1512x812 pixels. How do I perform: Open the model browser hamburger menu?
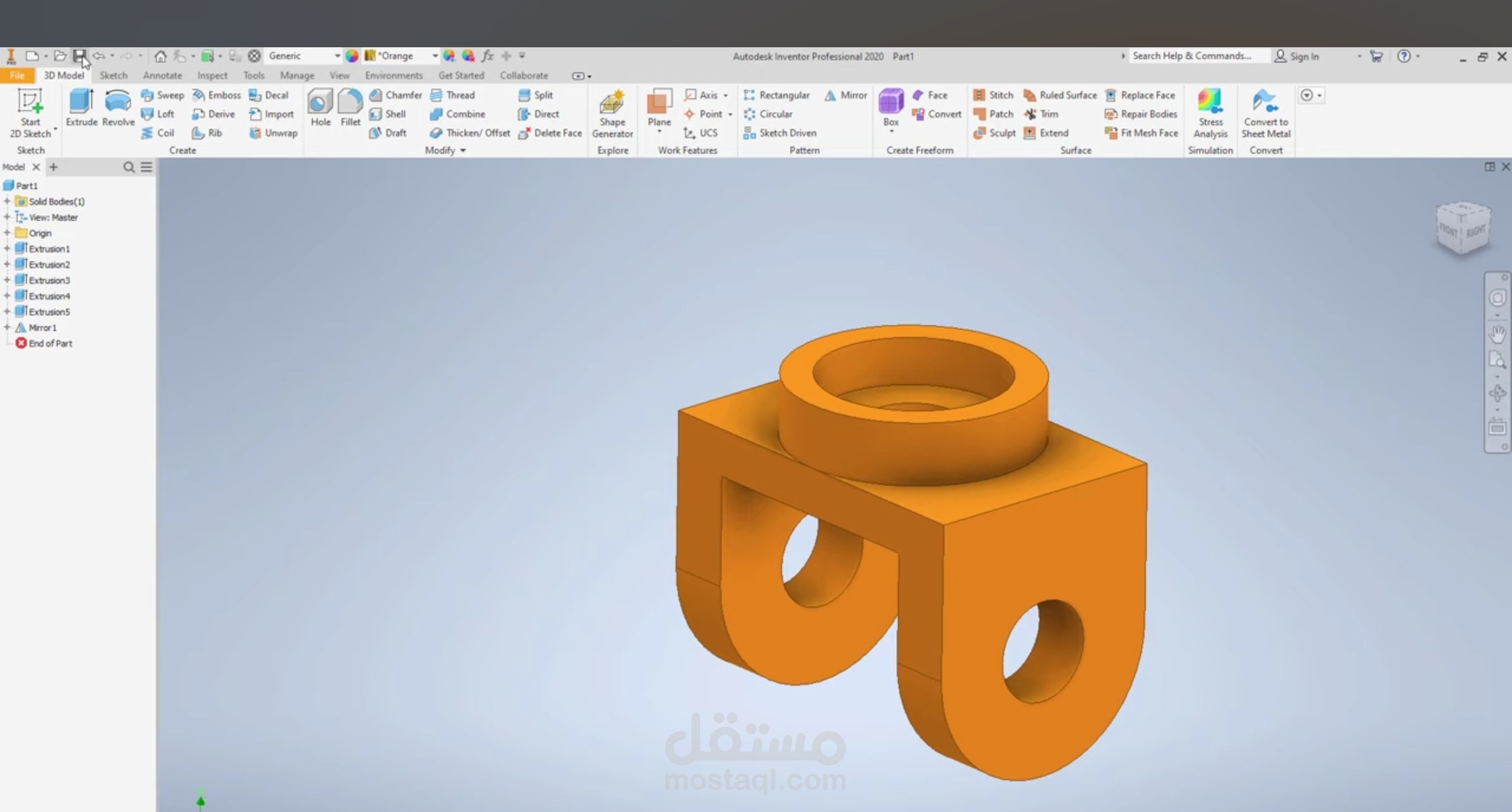(x=146, y=167)
